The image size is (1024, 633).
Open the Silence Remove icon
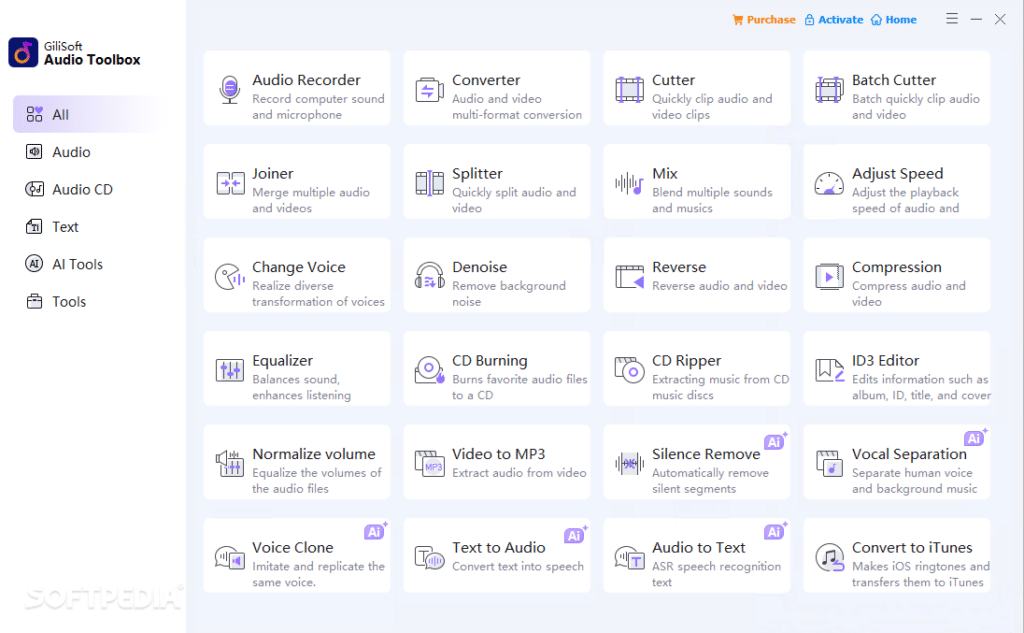pyautogui.click(x=629, y=464)
